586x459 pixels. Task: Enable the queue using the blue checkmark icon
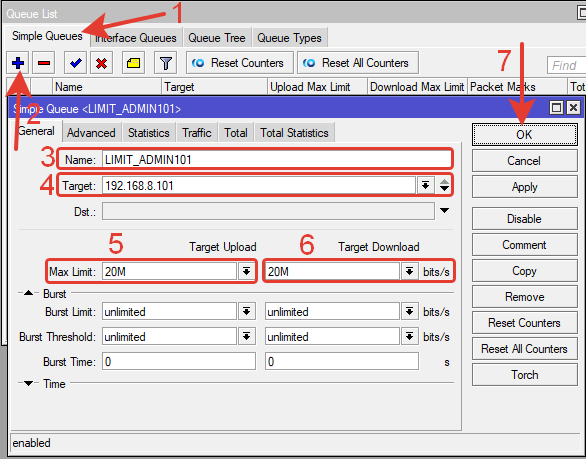(x=75, y=63)
